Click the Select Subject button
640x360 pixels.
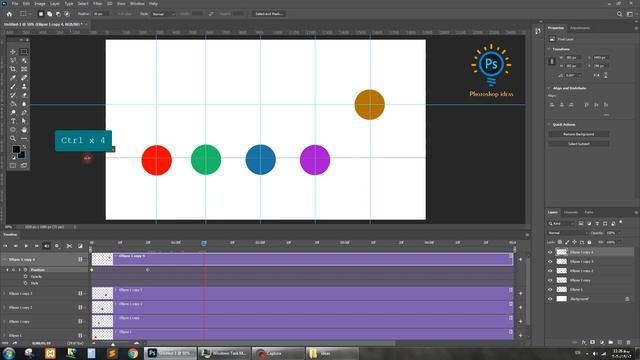click(579, 144)
